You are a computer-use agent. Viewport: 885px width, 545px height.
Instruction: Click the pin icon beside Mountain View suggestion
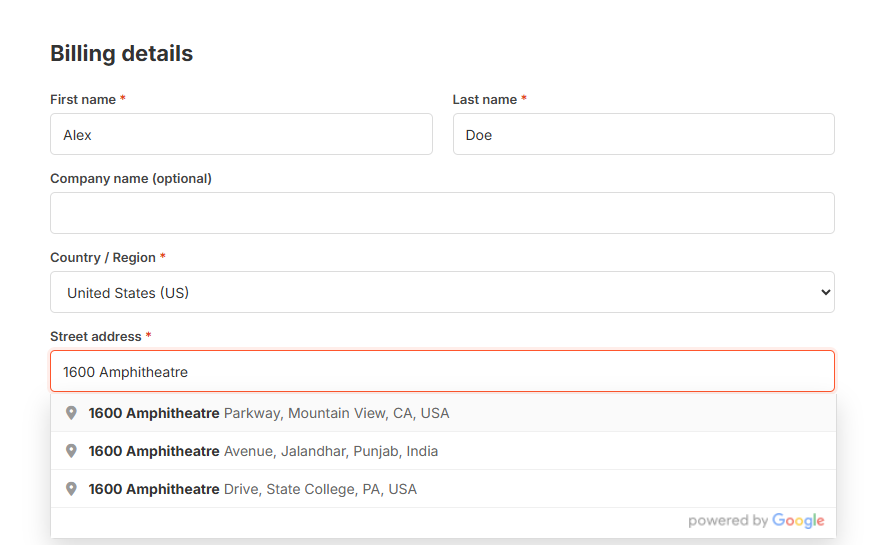coord(71,413)
